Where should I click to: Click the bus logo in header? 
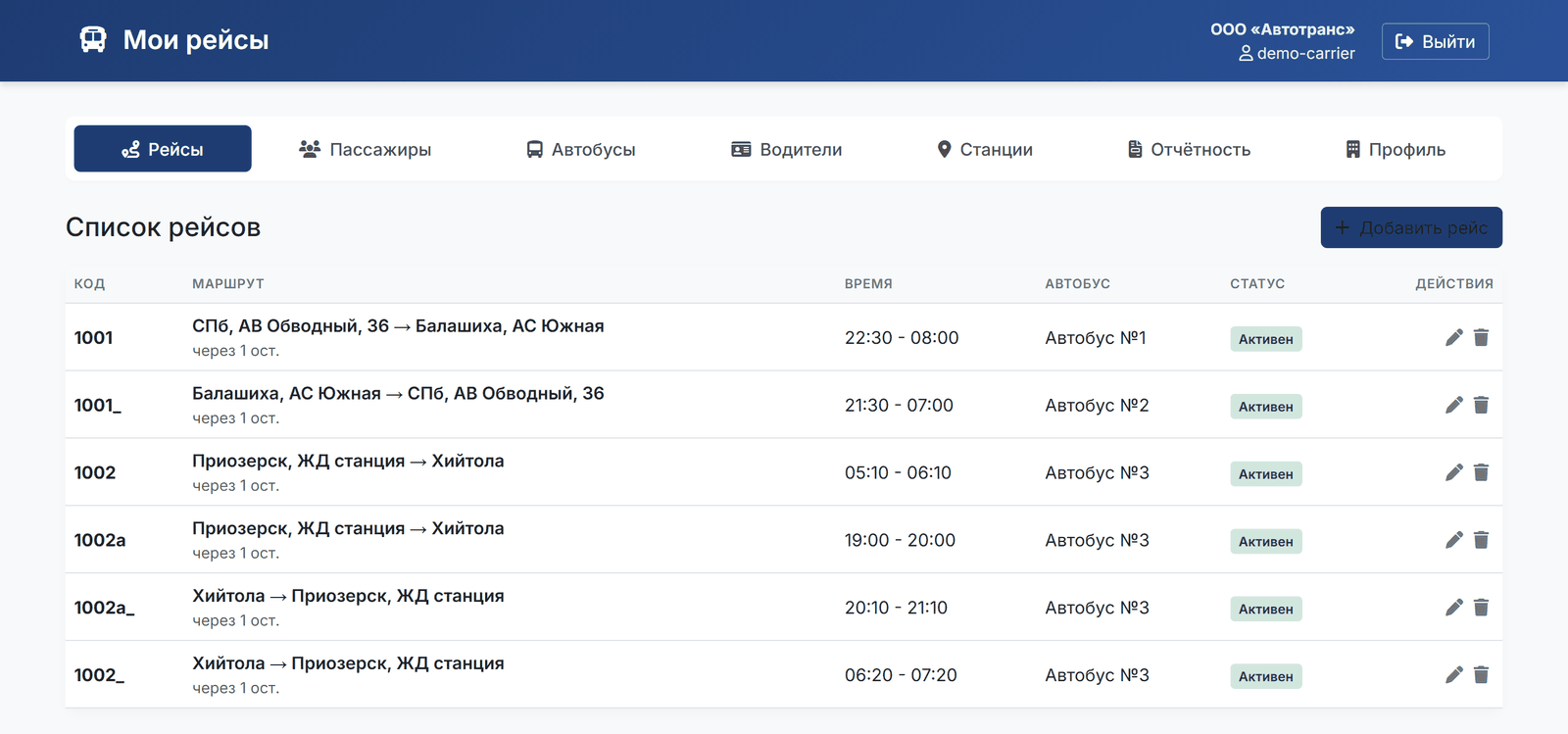[93, 40]
